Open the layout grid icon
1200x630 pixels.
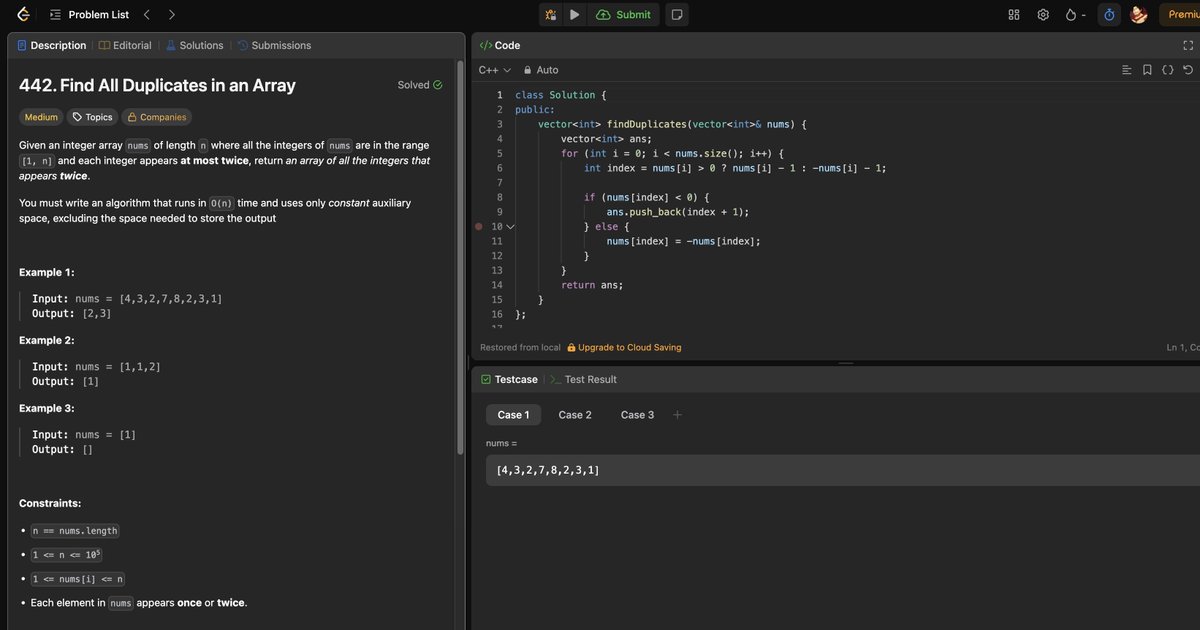1014,15
